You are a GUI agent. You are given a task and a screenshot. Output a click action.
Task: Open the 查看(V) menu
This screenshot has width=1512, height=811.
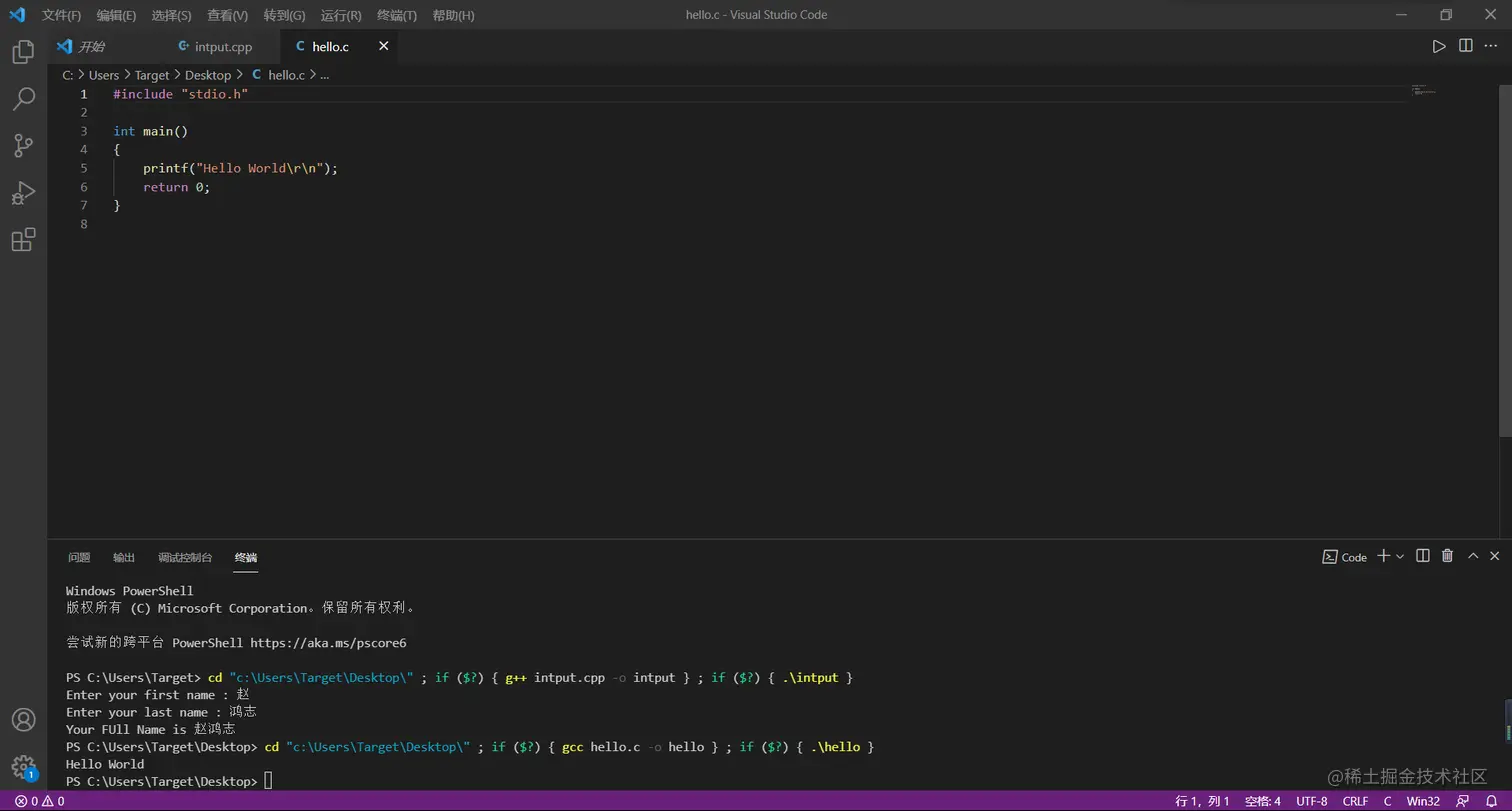pos(227,15)
